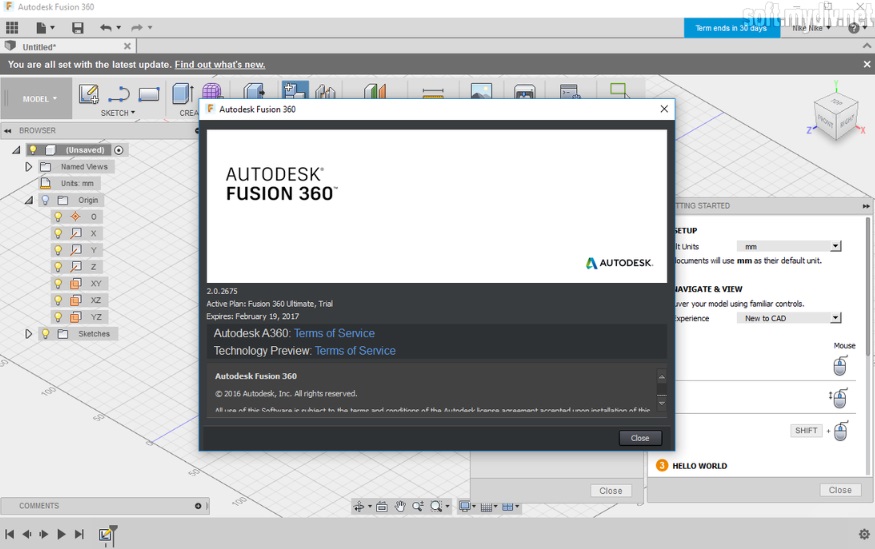This screenshot has width=875, height=549.
Task: Expand the Named Views tree node
Action: point(29,167)
